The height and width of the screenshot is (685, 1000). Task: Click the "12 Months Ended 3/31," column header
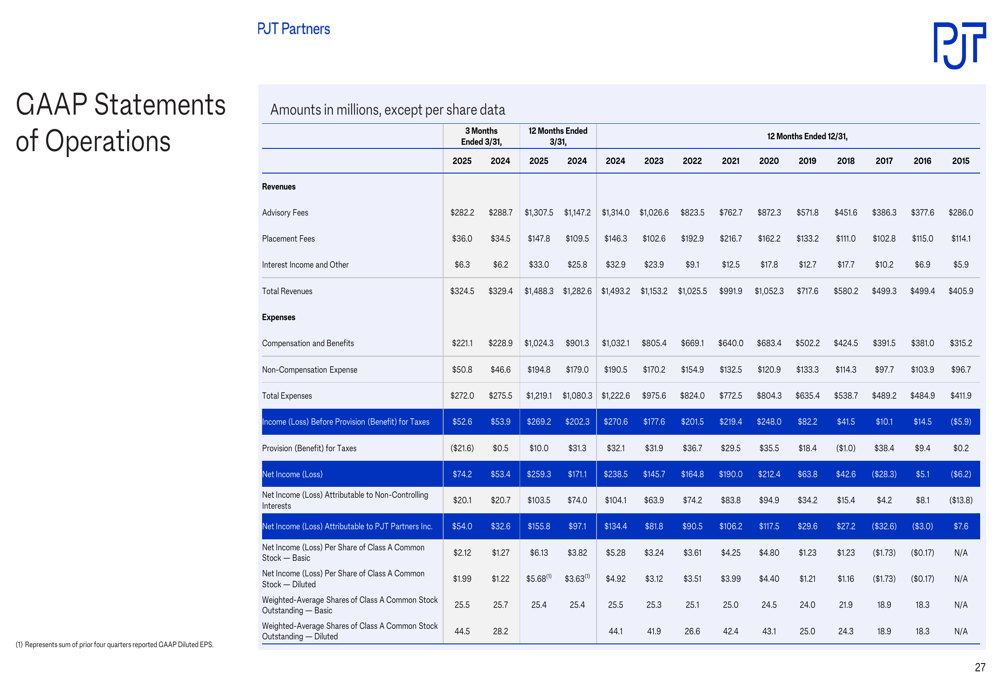pos(558,136)
